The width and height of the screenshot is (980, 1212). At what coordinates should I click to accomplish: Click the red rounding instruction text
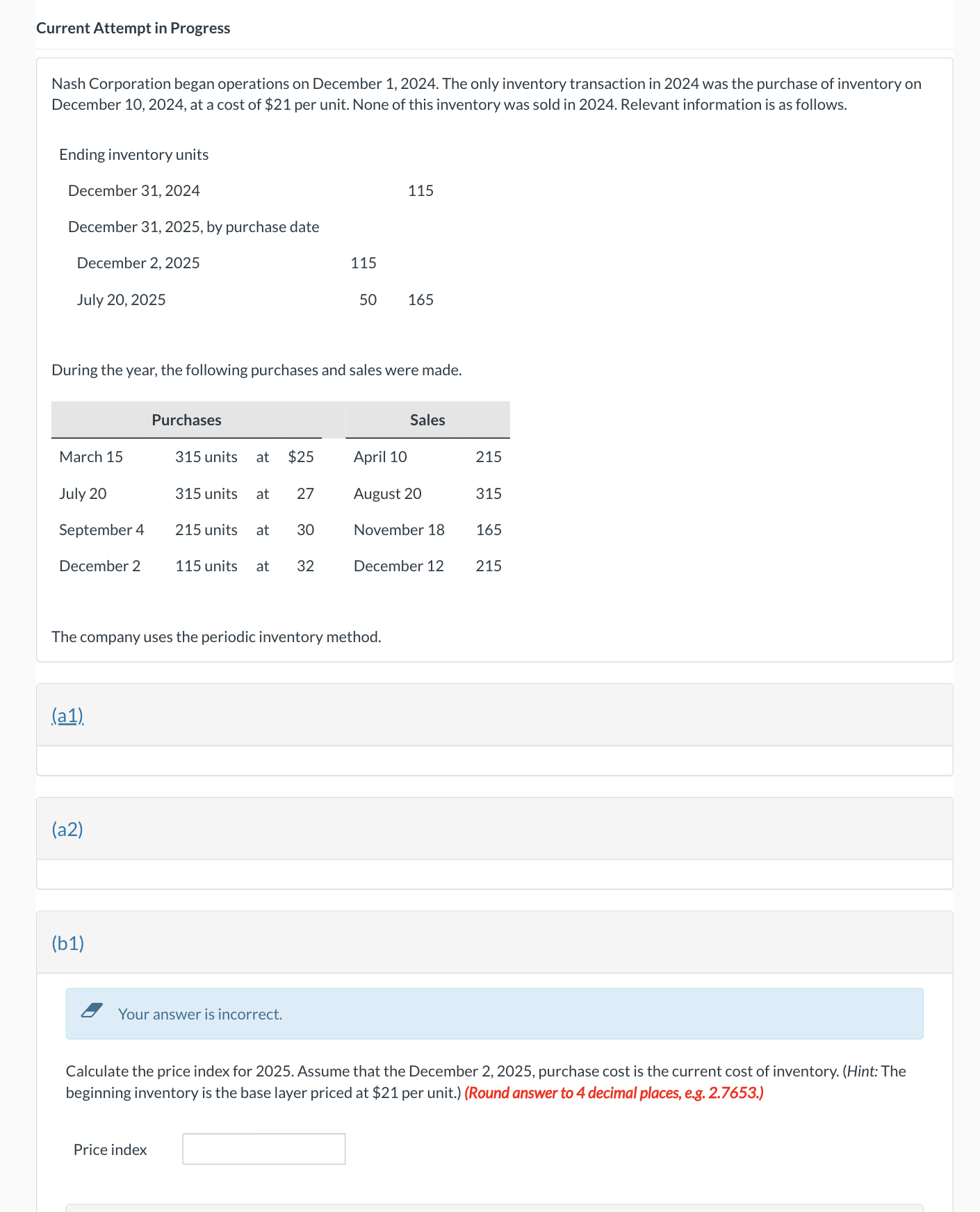[x=614, y=1092]
